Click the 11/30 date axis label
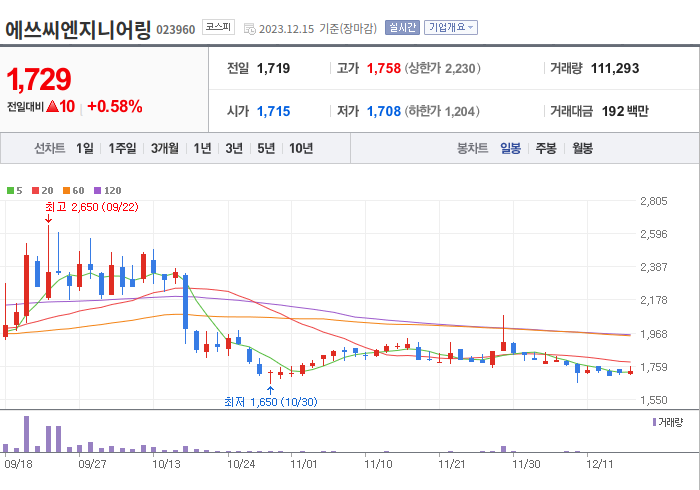Viewport: 700px width, 490px height. point(526,464)
